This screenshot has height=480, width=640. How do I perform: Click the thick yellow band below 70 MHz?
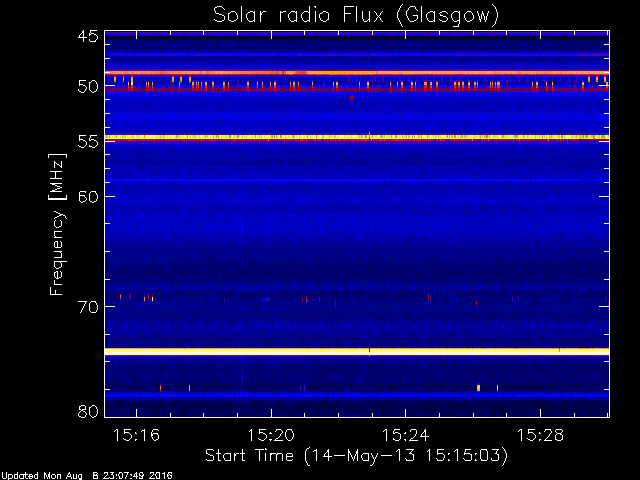(357, 351)
